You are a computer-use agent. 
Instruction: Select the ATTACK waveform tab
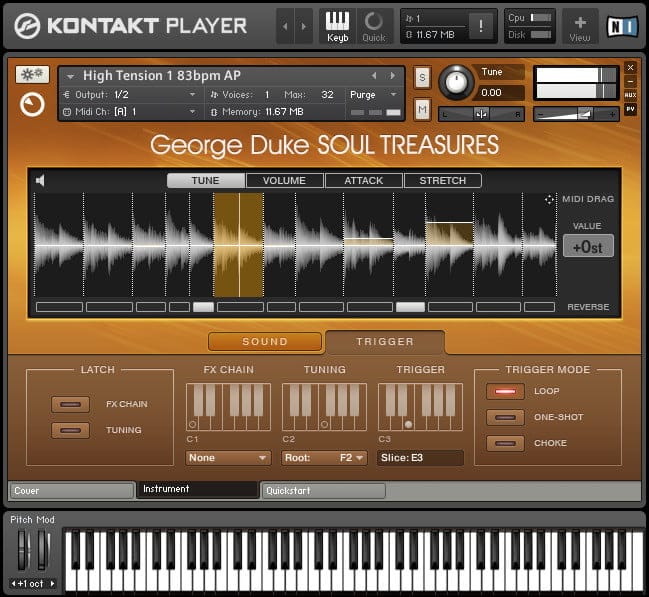coord(363,181)
